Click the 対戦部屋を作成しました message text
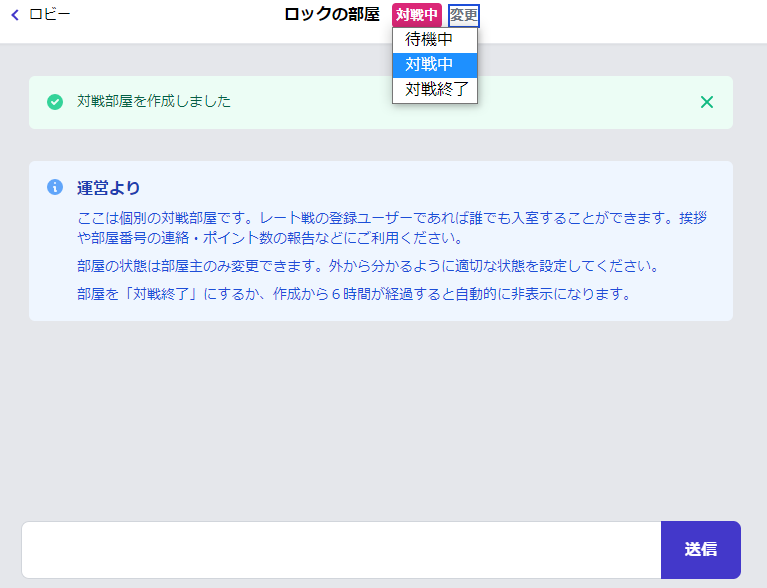 coord(154,101)
